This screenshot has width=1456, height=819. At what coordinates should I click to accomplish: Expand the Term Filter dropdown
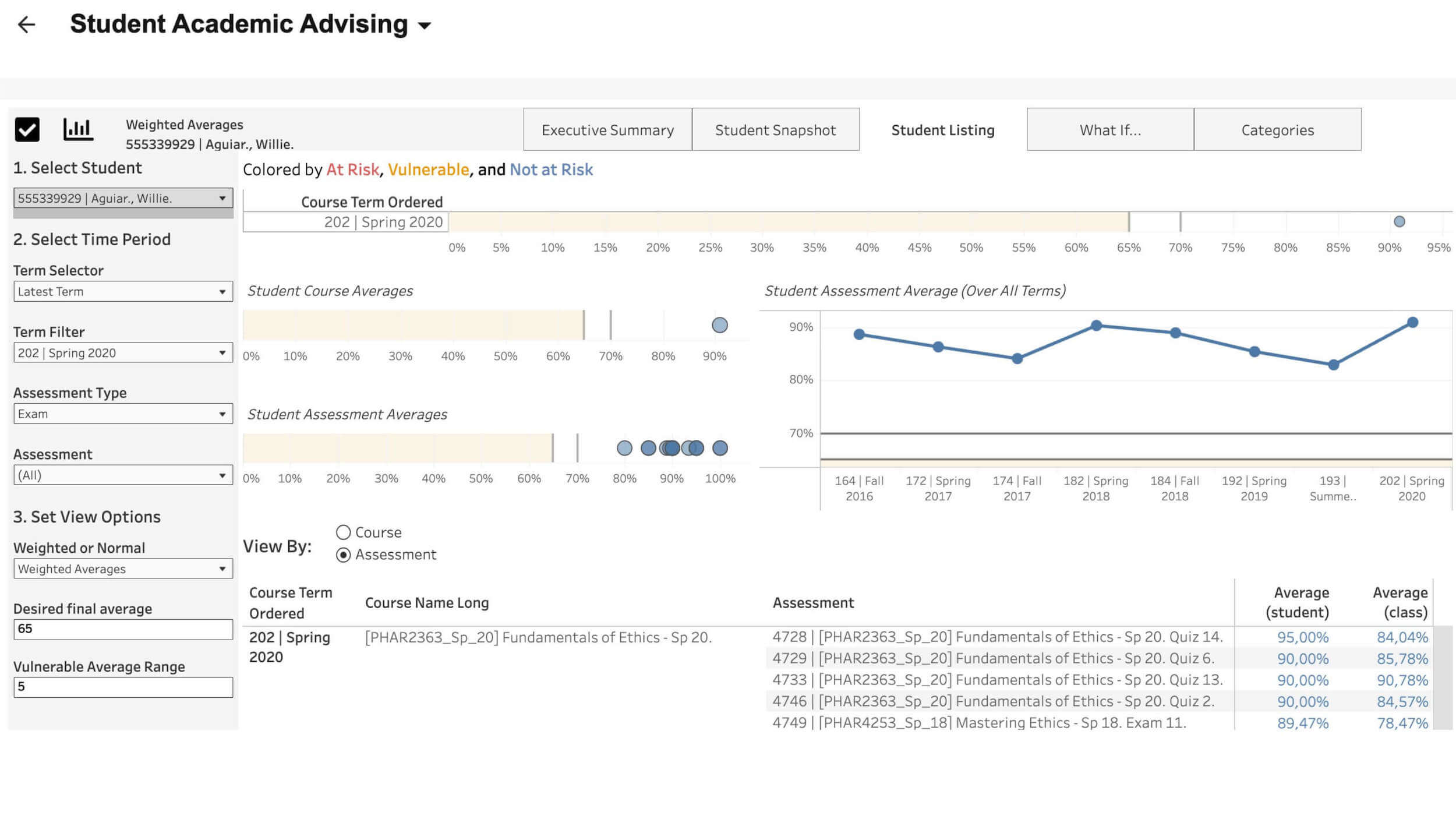(123, 352)
